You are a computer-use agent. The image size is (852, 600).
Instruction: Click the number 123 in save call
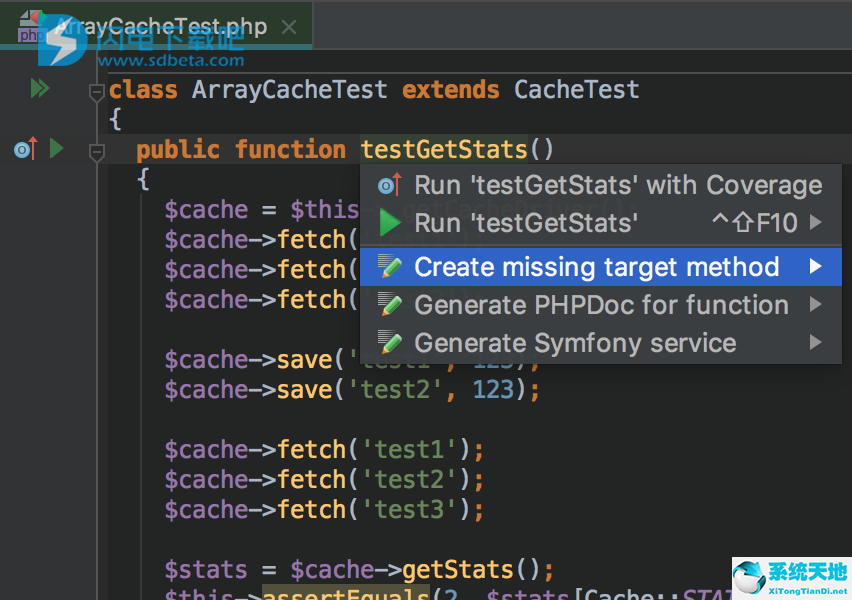click(493, 390)
